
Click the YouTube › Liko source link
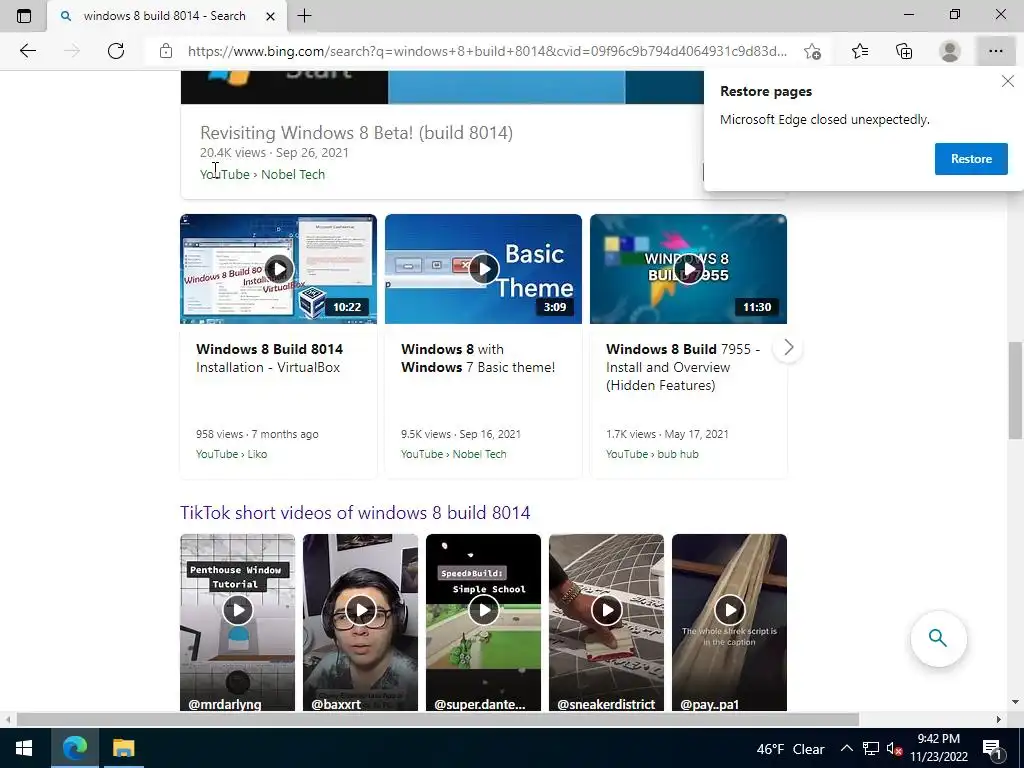231,454
